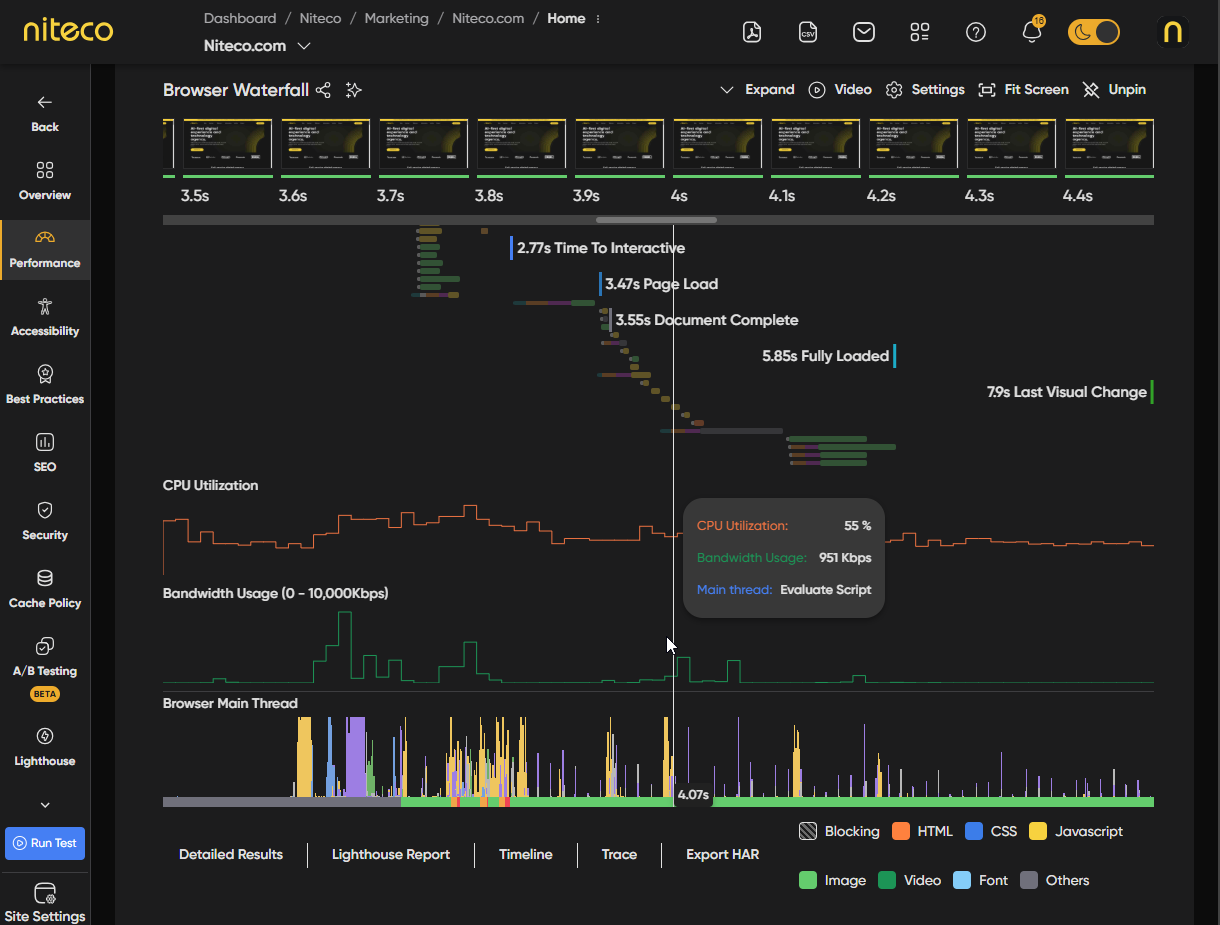
Task: Open the apps grid icon in header
Action: point(920,32)
